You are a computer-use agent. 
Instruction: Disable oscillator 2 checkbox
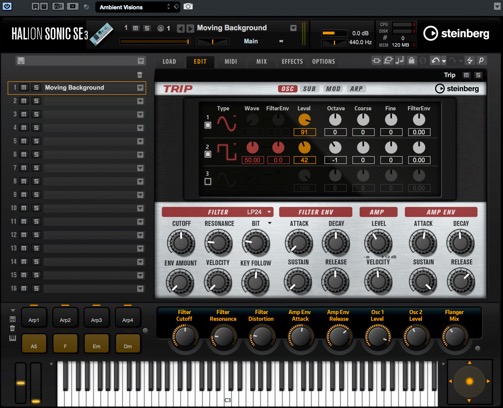click(x=208, y=154)
